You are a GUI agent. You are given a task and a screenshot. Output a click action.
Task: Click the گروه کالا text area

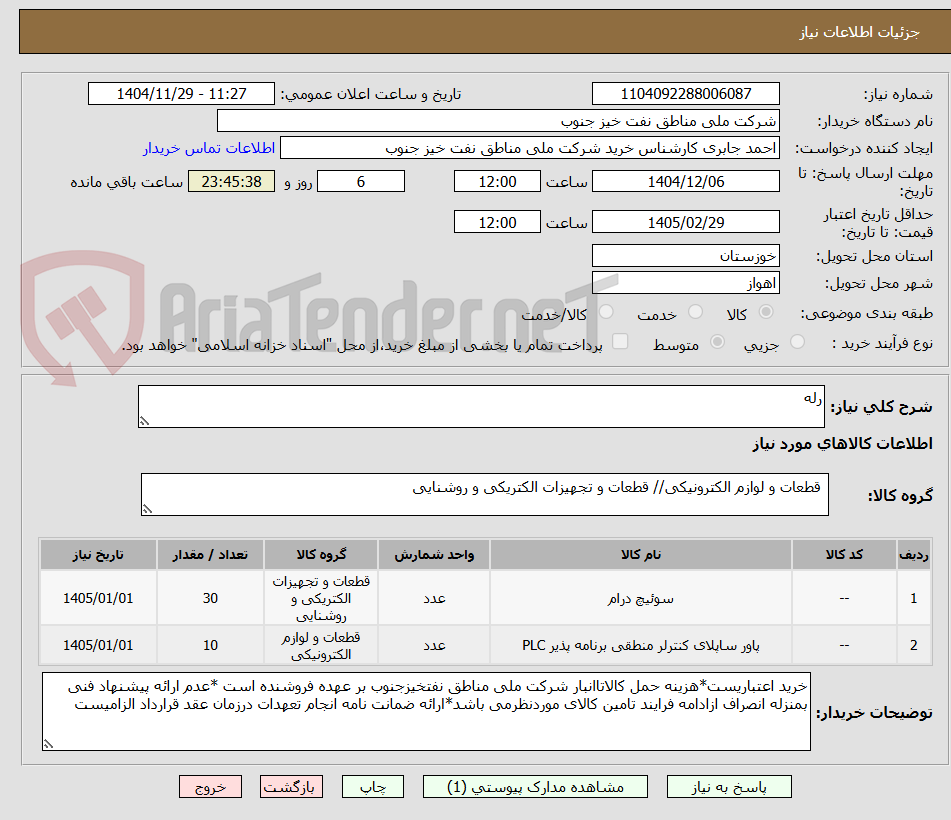coord(485,494)
